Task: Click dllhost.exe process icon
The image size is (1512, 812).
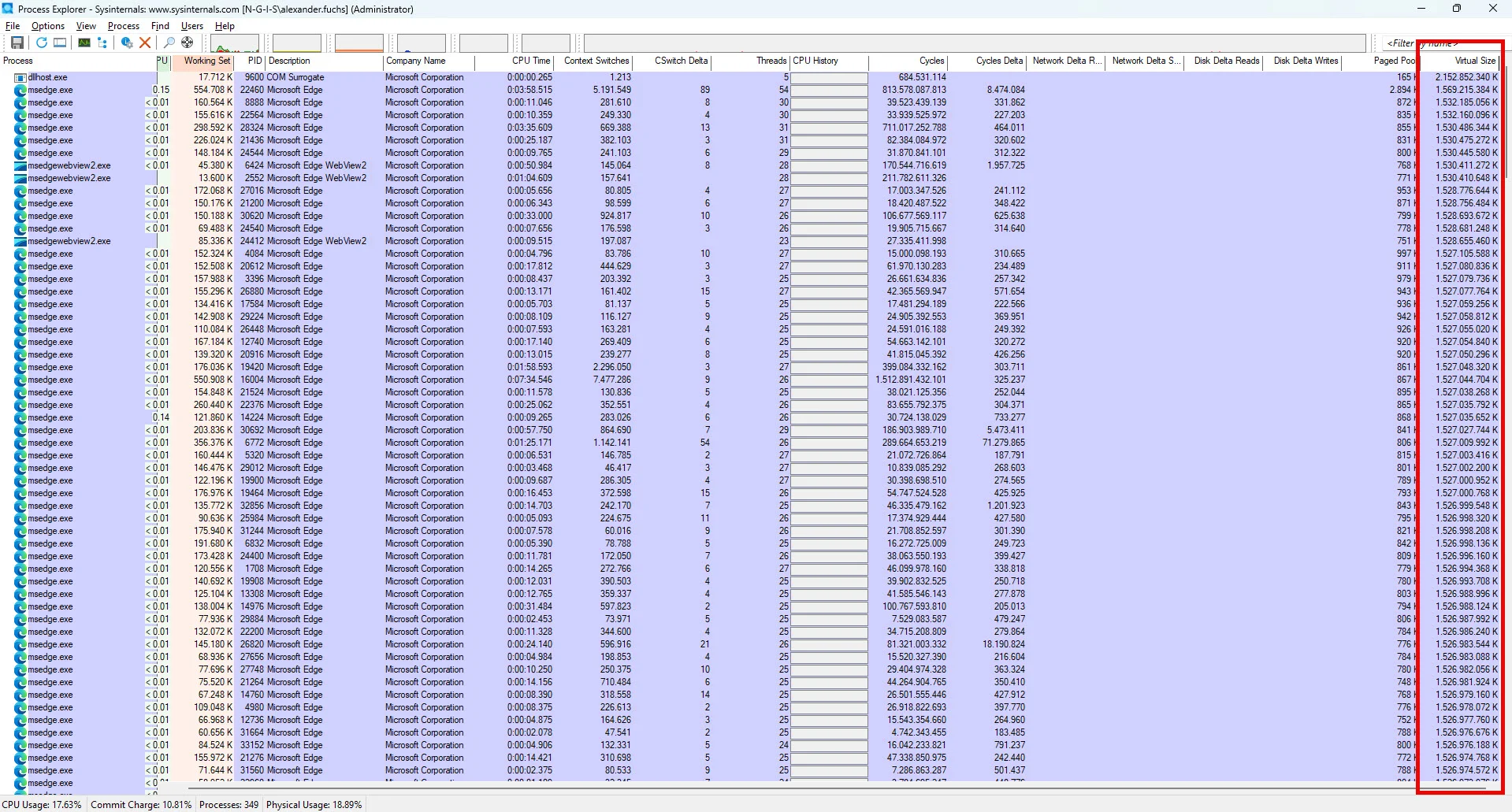Action: [20, 77]
